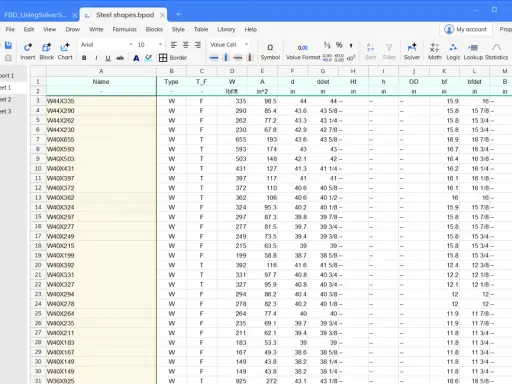
Task: Click the Sort tool
Action: pos(370,52)
